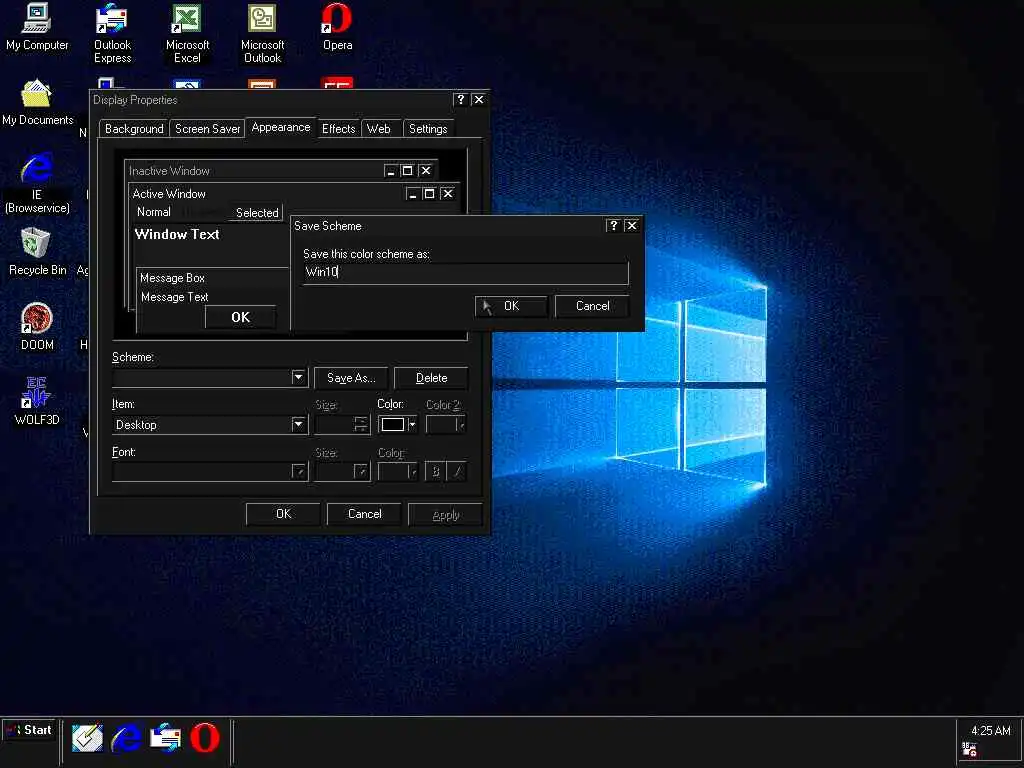Click the Window Text in preview
1024x768 pixels.
[x=177, y=234]
